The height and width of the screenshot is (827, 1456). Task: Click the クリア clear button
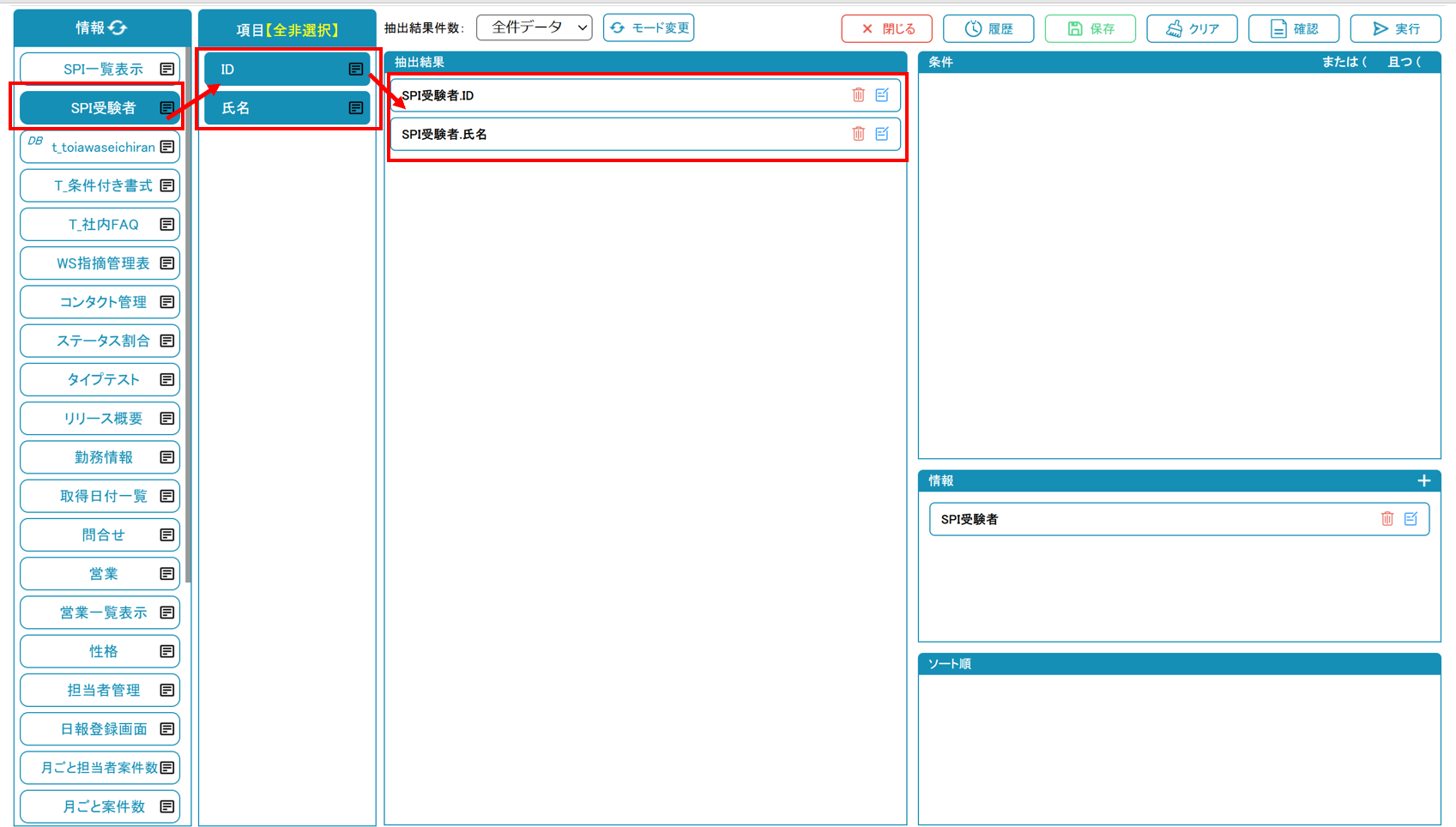click(x=1193, y=28)
